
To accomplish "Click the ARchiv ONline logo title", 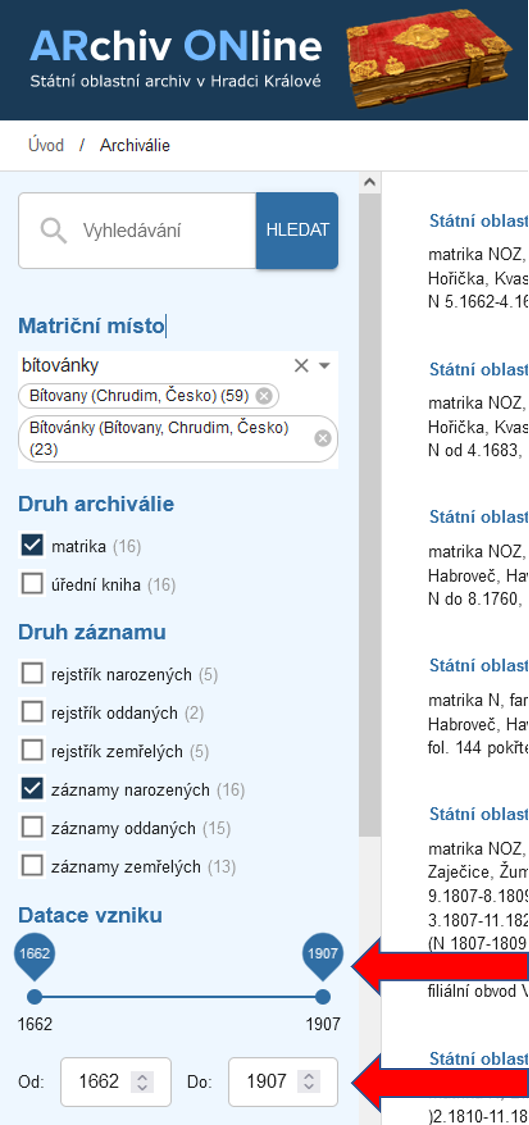I will 176,47.
